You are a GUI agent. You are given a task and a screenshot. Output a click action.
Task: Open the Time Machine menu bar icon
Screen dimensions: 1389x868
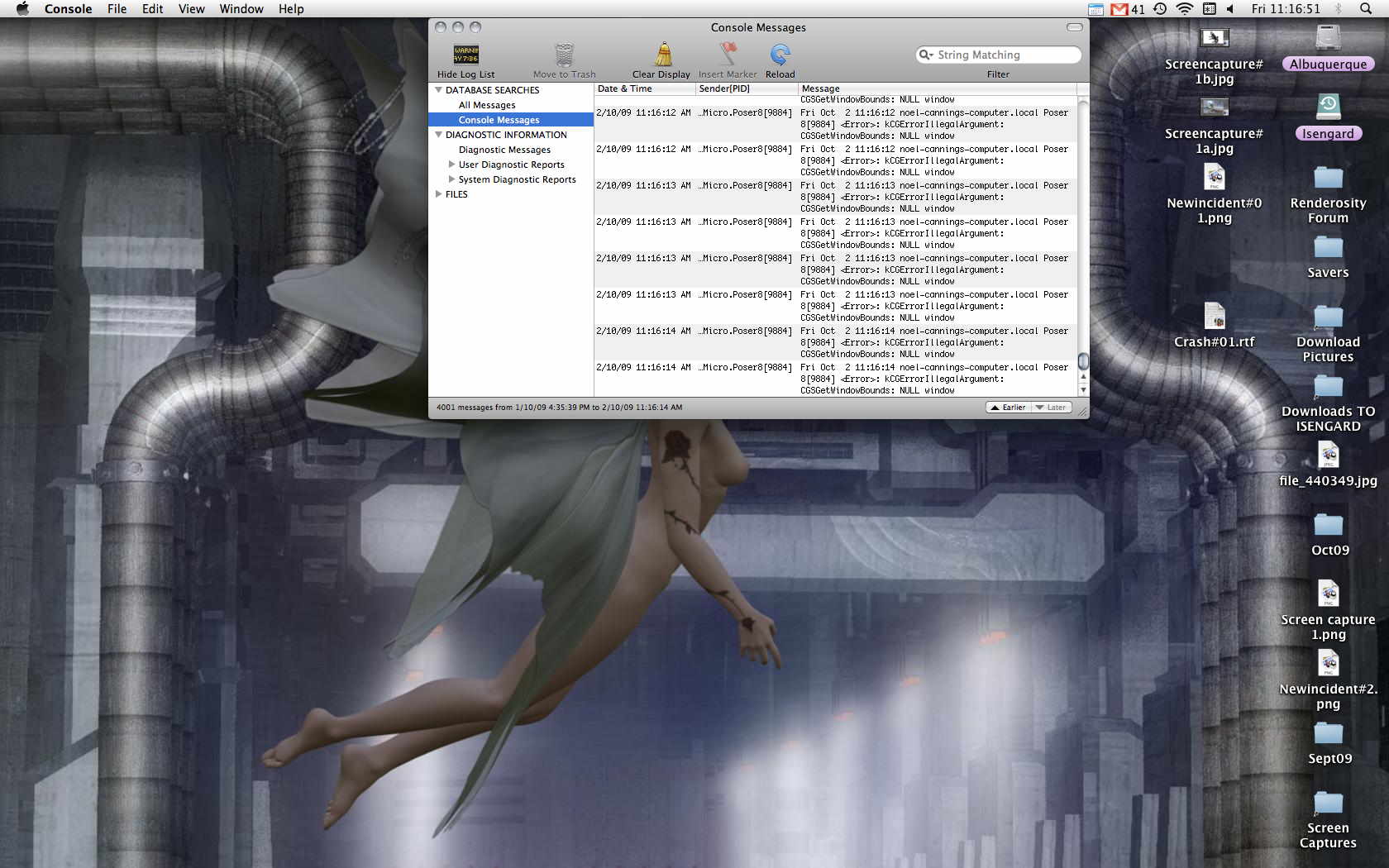(x=1160, y=9)
